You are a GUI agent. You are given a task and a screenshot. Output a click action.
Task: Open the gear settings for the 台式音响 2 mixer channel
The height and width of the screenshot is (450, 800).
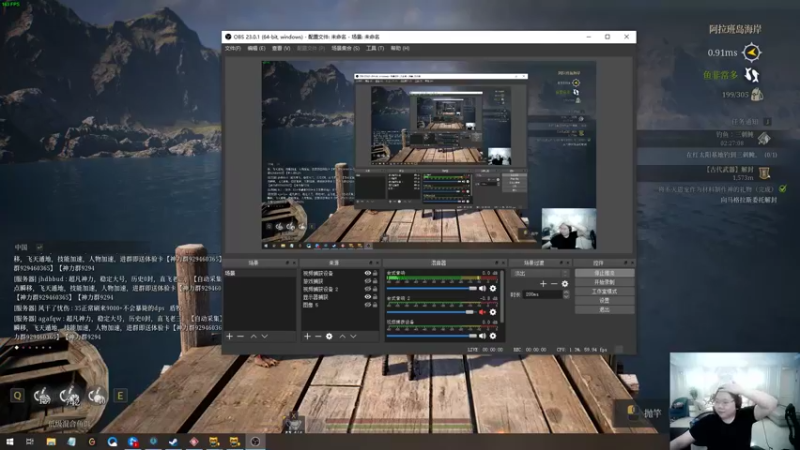coord(493,312)
